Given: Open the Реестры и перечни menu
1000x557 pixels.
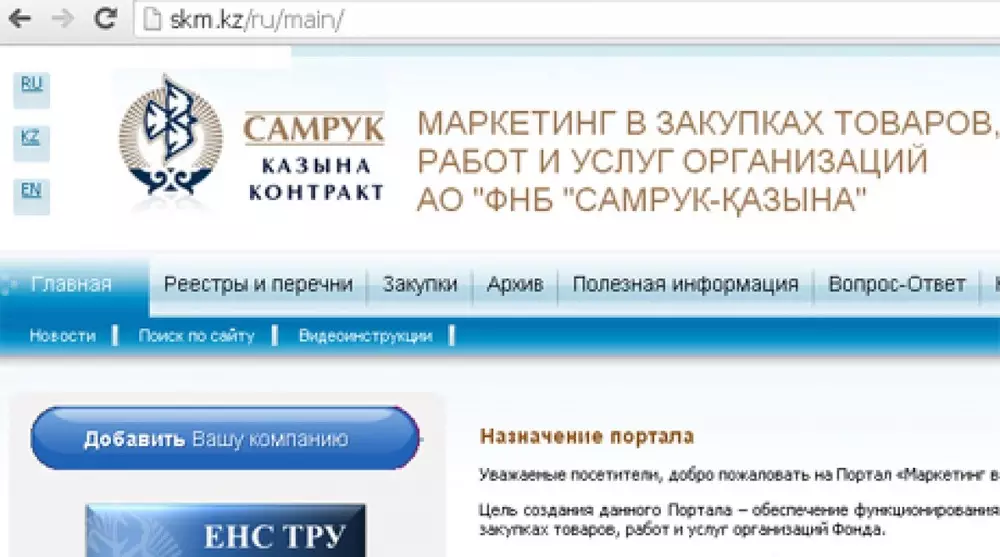Looking at the screenshot, I should [258, 284].
